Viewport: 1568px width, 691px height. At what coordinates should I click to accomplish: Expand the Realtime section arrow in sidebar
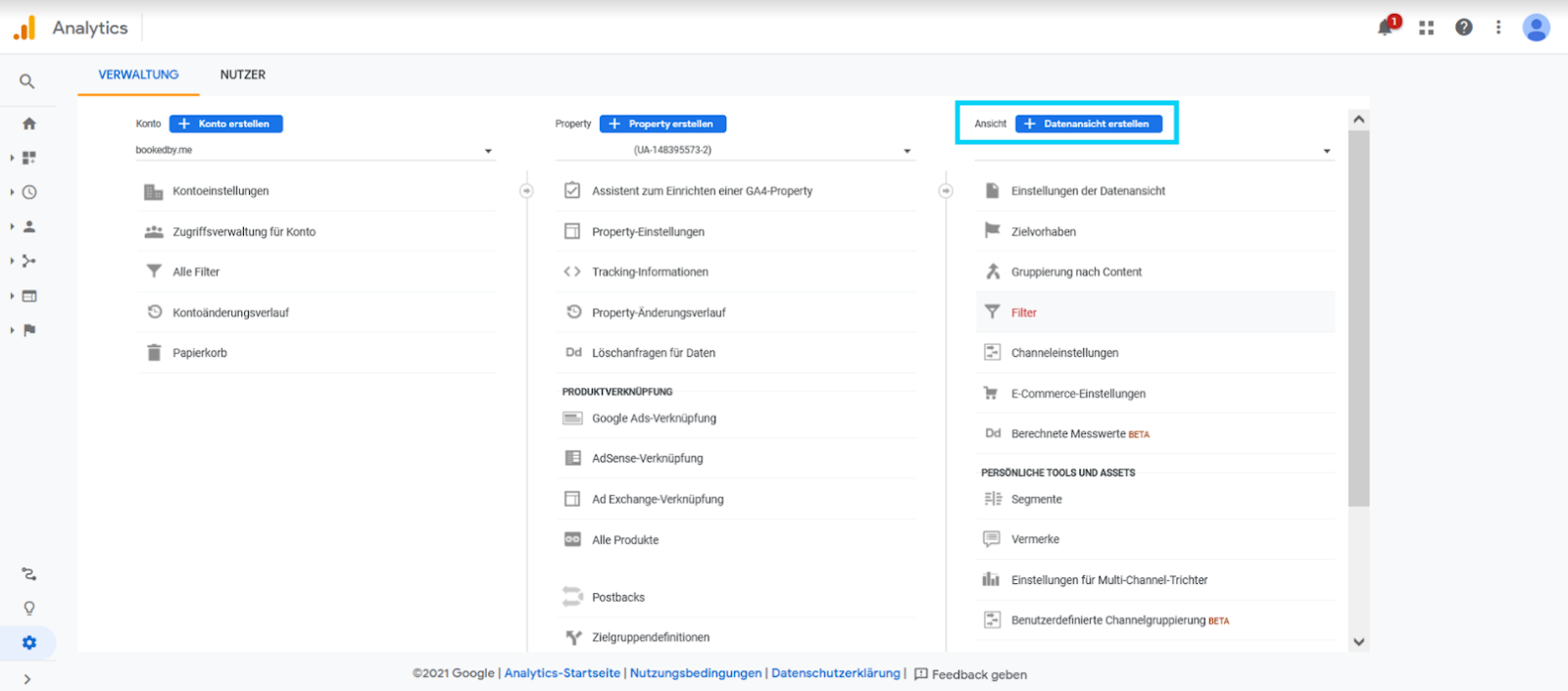click(x=12, y=192)
